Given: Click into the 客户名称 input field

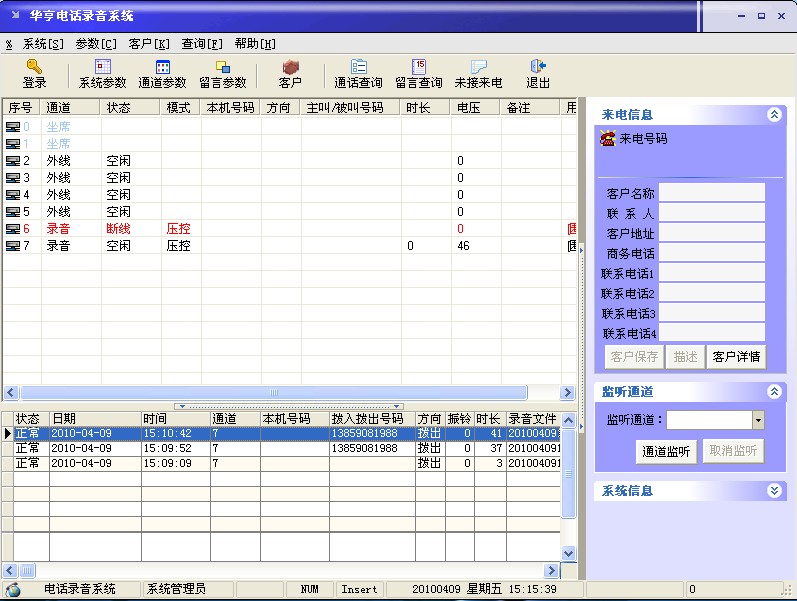Looking at the screenshot, I should click(x=711, y=193).
